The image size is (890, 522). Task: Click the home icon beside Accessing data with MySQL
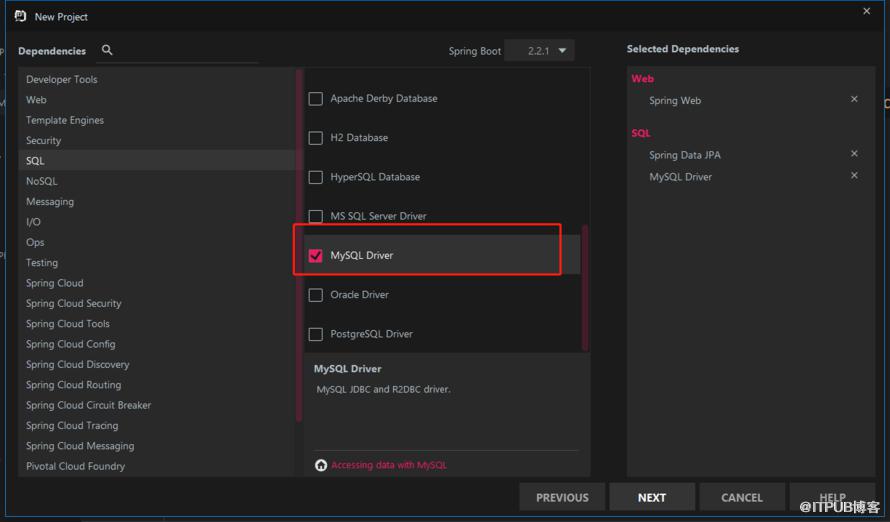coord(321,465)
